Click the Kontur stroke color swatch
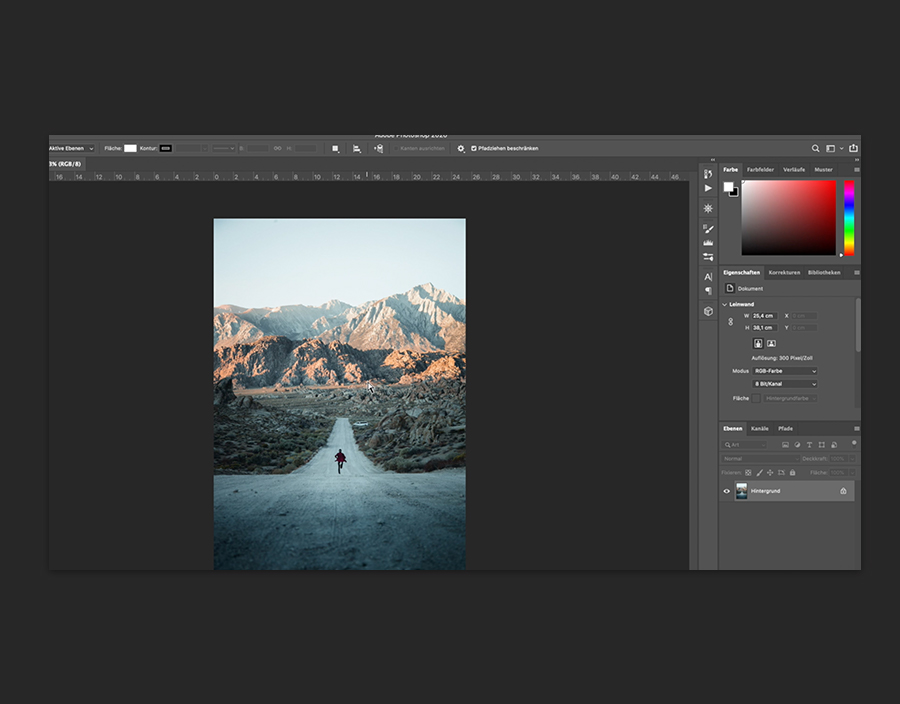 pyautogui.click(x=165, y=149)
